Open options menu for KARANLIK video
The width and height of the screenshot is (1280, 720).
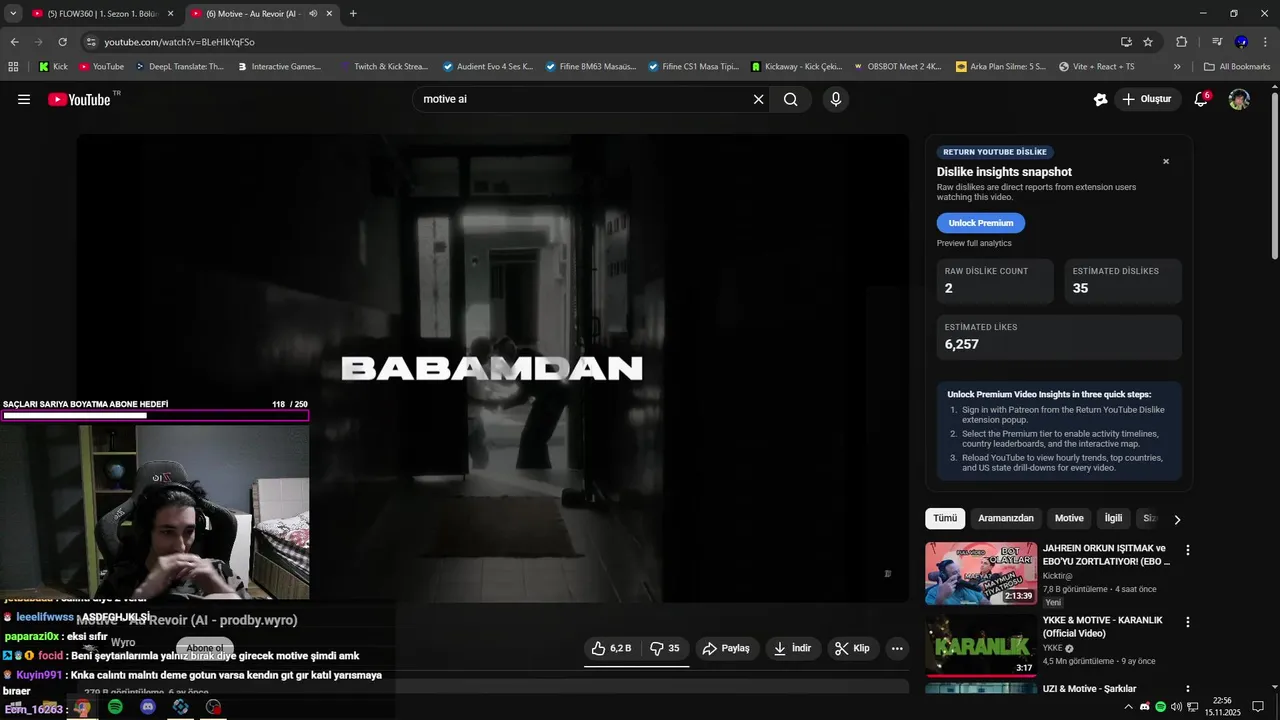click(1188, 622)
